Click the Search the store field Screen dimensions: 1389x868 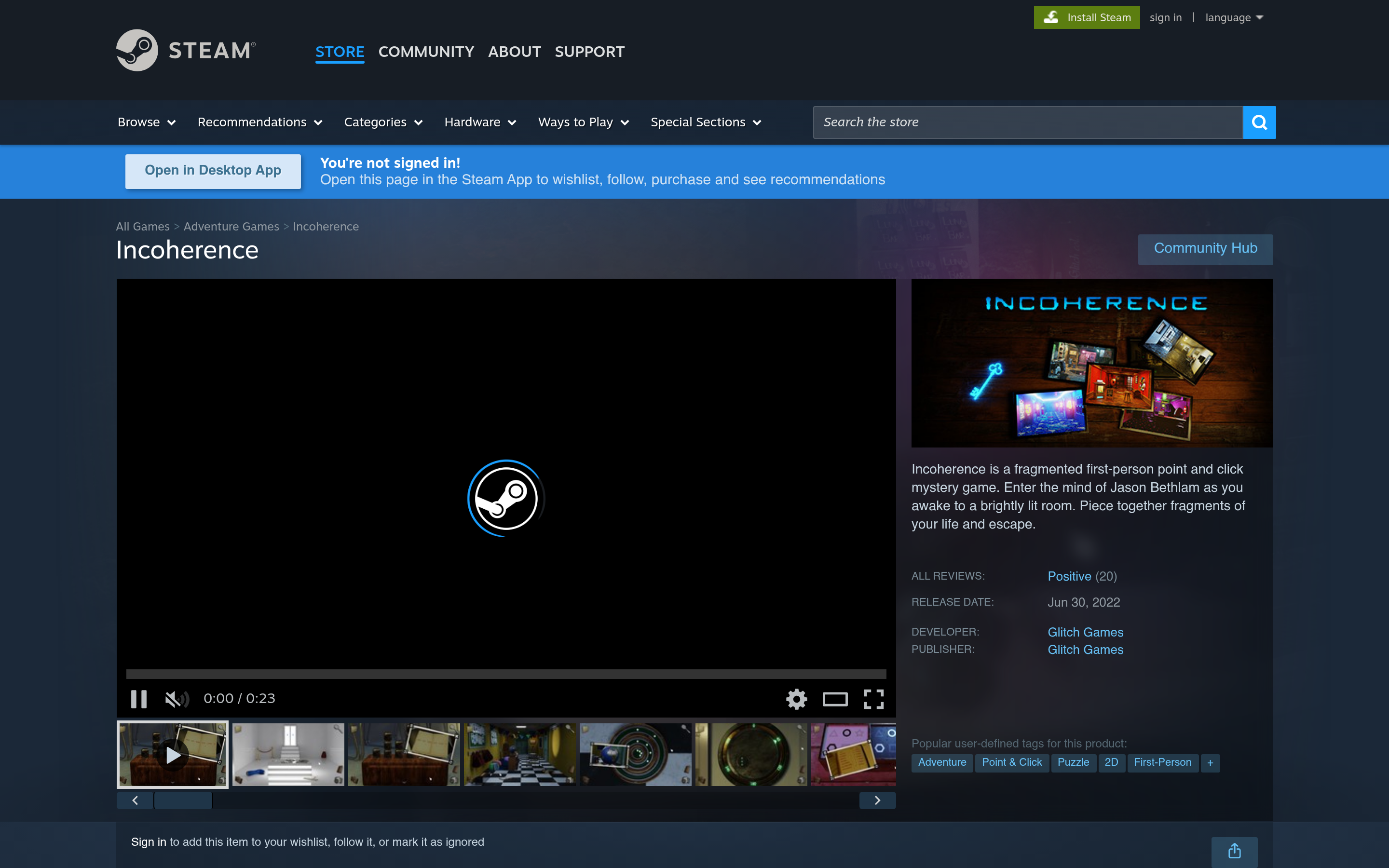(1027, 122)
